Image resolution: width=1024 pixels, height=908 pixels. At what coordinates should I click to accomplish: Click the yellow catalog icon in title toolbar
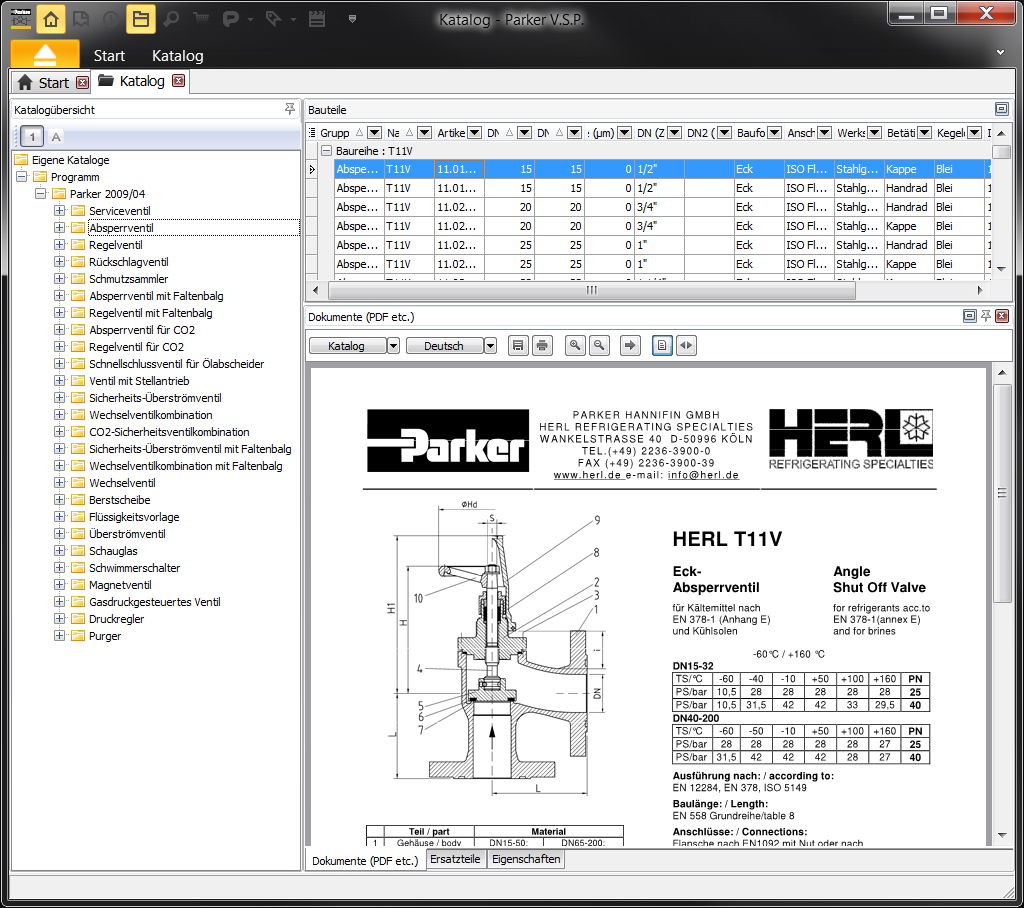pyautogui.click(x=141, y=18)
